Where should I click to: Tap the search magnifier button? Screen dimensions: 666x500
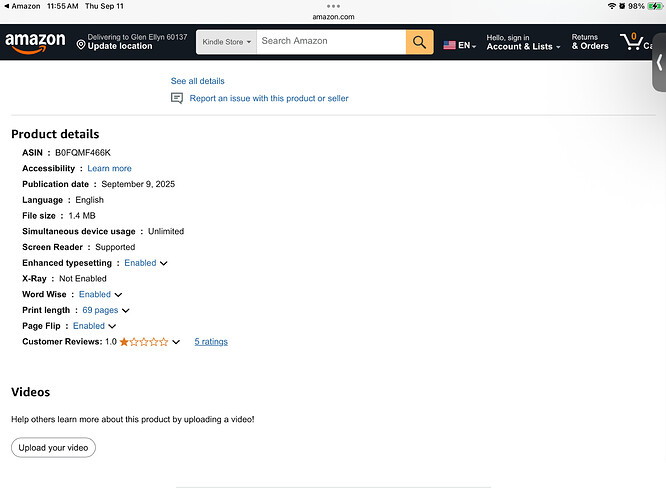pyautogui.click(x=419, y=42)
